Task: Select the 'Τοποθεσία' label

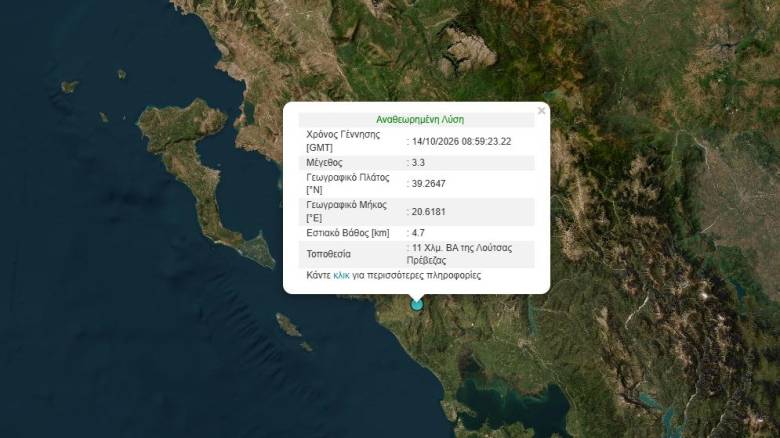Action: (328, 254)
